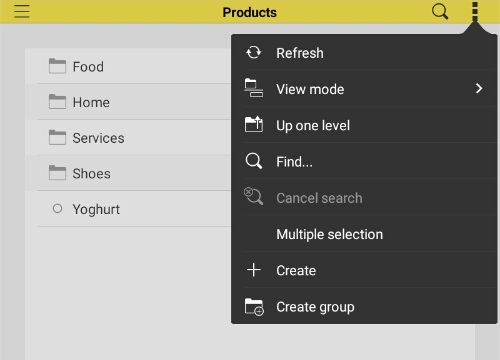
Task: Select the Find... menu entry
Action: click(364, 161)
